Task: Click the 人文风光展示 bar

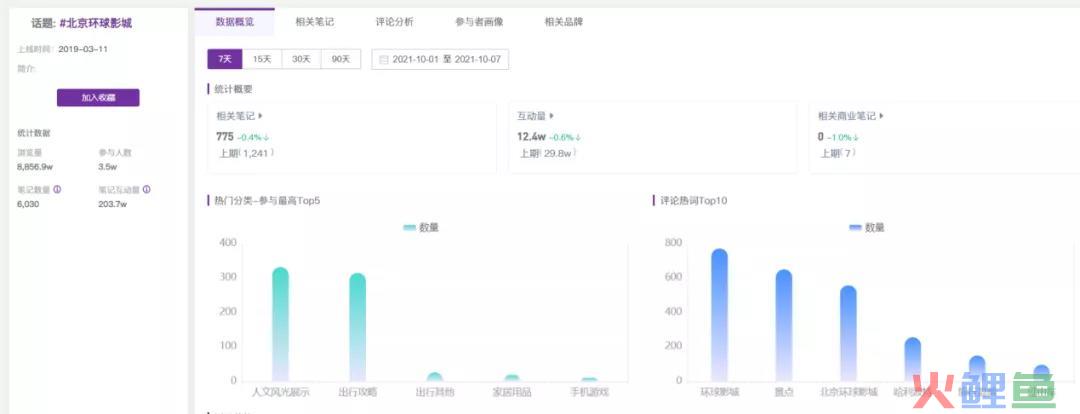Action: (280, 324)
